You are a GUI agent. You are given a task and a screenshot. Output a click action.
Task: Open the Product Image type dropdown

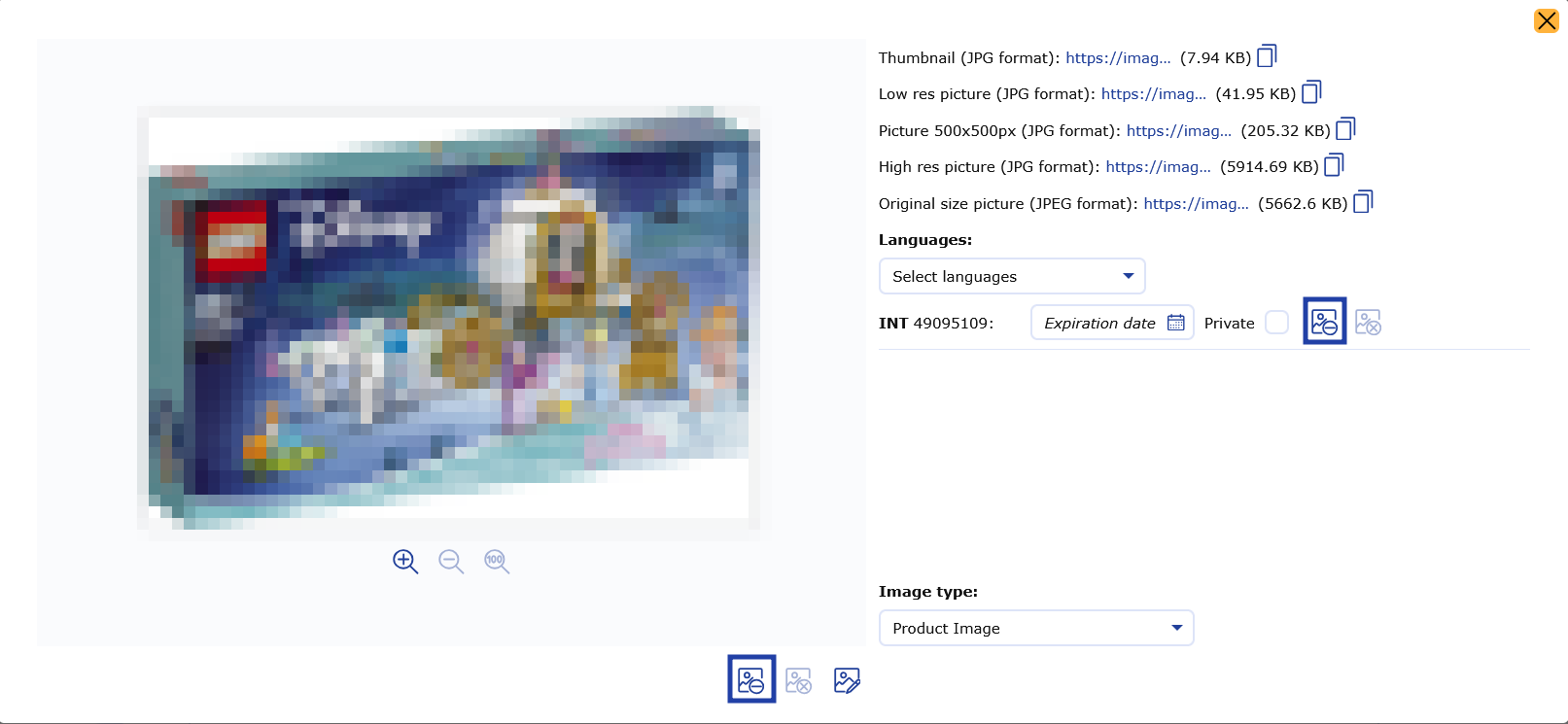(x=1036, y=628)
